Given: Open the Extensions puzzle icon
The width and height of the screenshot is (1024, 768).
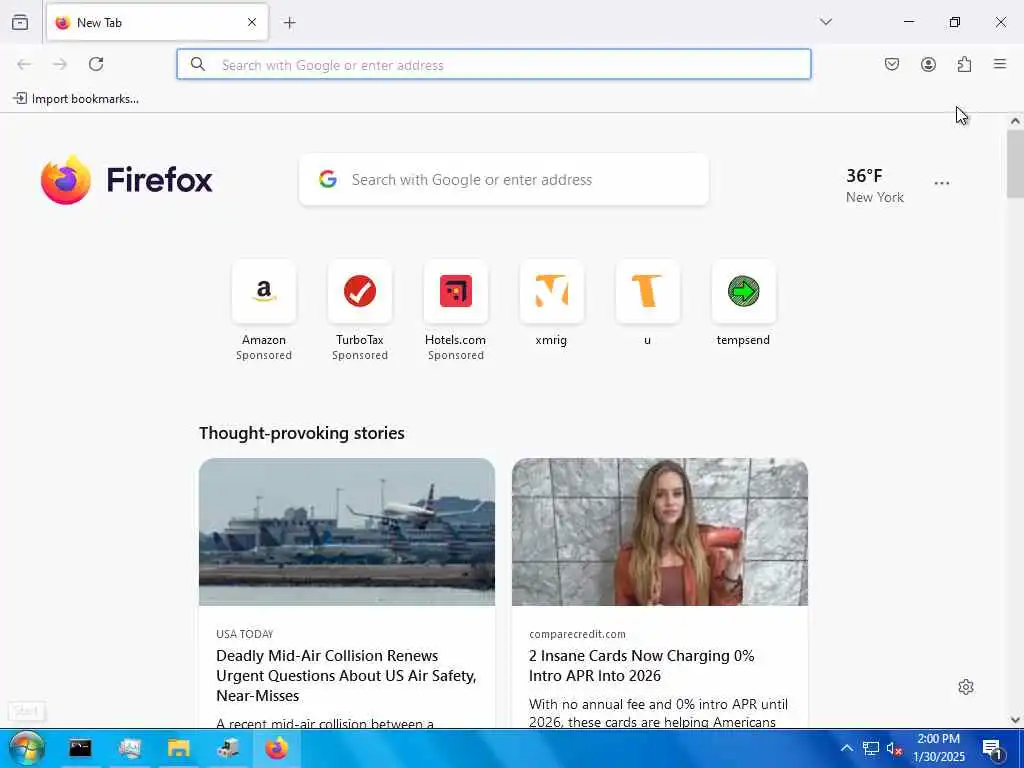Looking at the screenshot, I should pos(964,64).
